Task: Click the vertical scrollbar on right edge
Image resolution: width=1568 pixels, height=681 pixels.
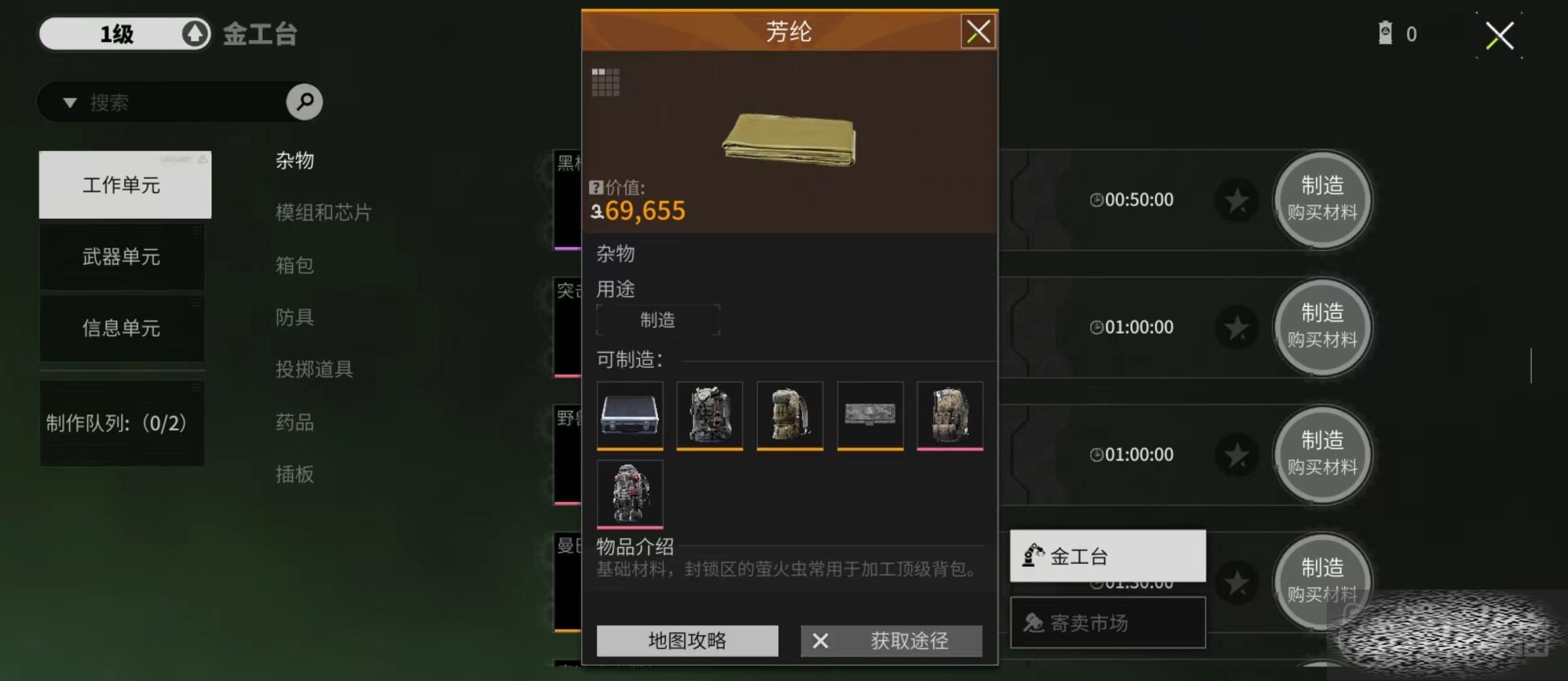Action: tap(1531, 366)
